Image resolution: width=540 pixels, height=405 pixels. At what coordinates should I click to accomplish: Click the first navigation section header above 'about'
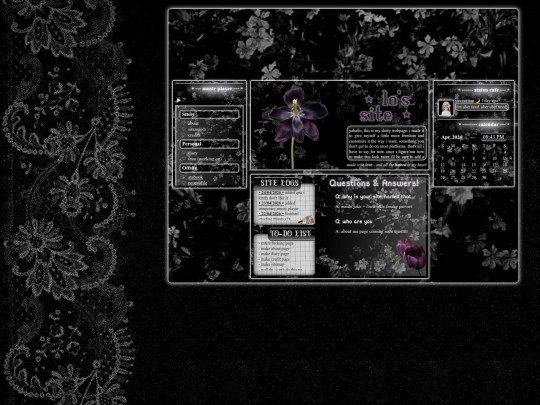point(209,114)
